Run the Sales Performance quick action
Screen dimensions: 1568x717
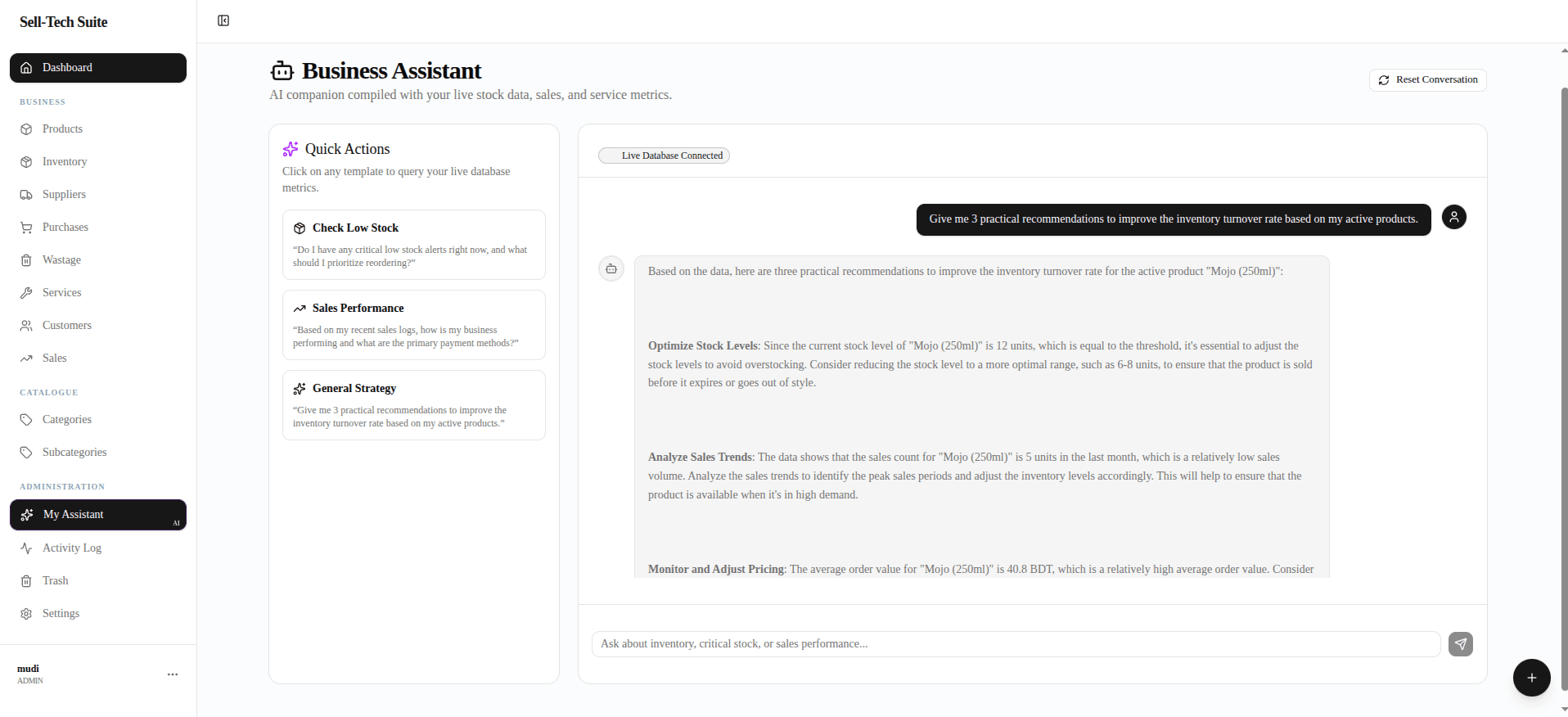tap(414, 325)
